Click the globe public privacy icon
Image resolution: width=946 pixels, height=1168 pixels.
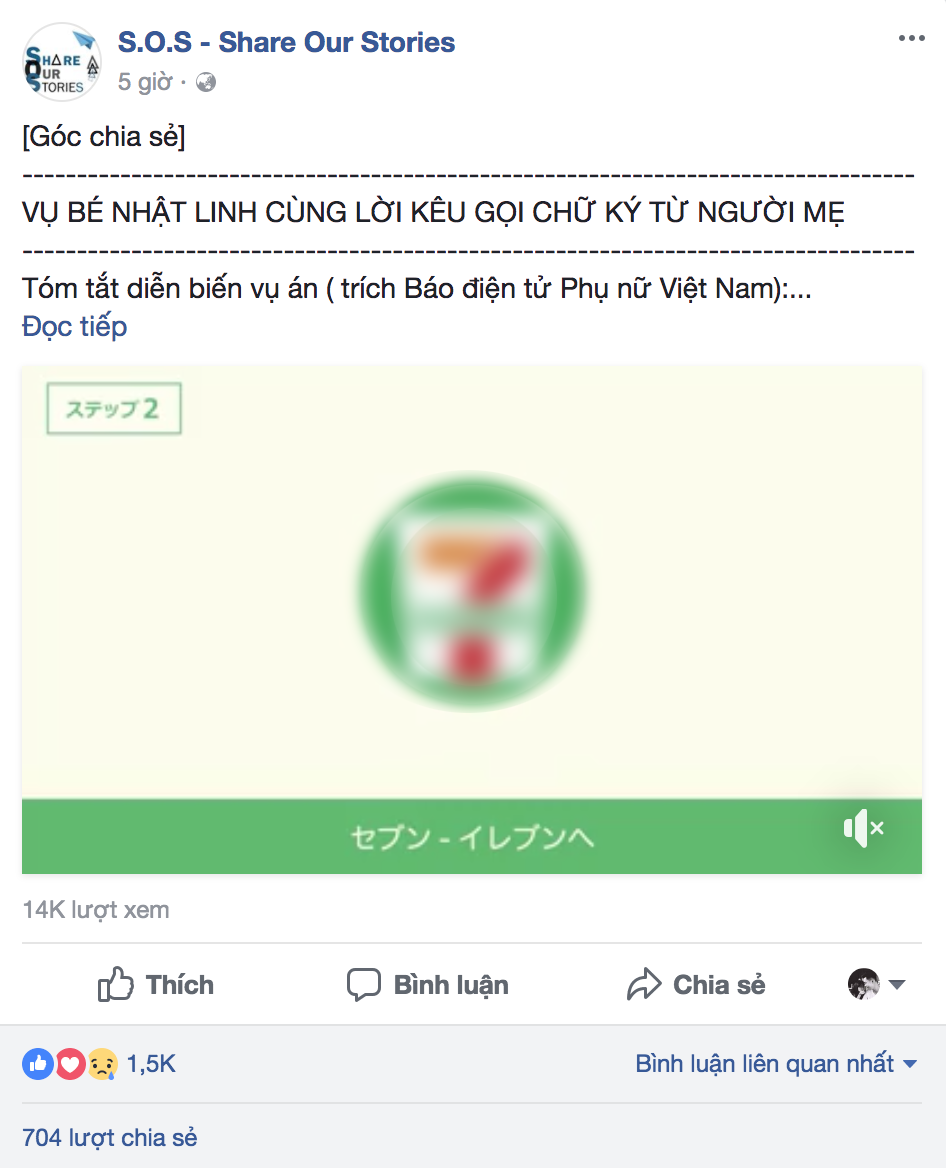tap(206, 82)
